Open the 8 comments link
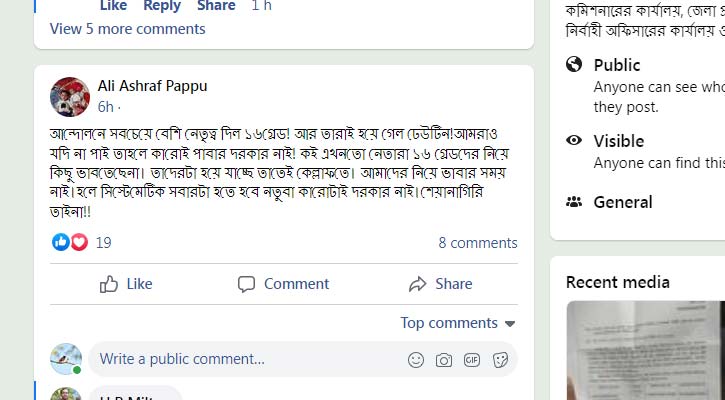Image resolution: width=725 pixels, height=400 pixels. pyautogui.click(x=477, y=243)
